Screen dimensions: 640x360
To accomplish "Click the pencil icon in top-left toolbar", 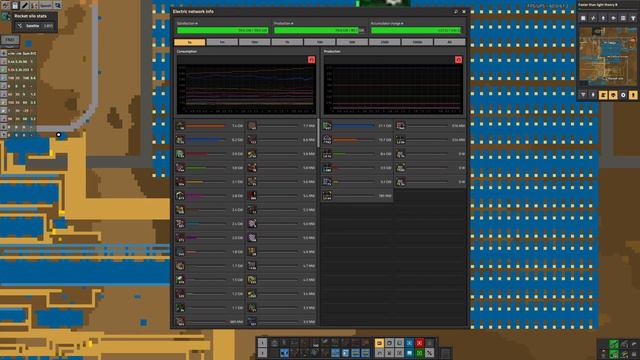I will click(x=24, y=5).
